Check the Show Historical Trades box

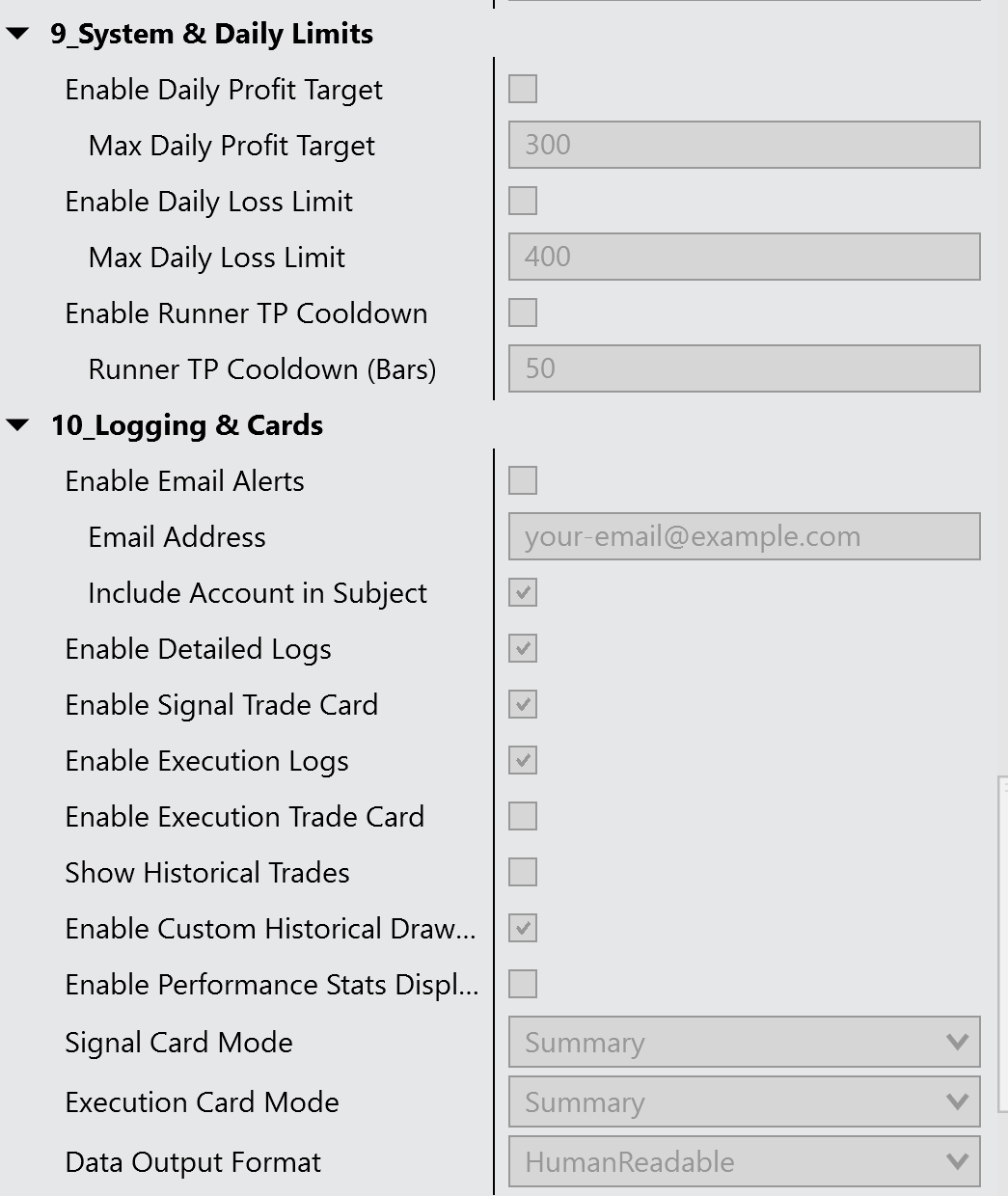coord(523,873)
